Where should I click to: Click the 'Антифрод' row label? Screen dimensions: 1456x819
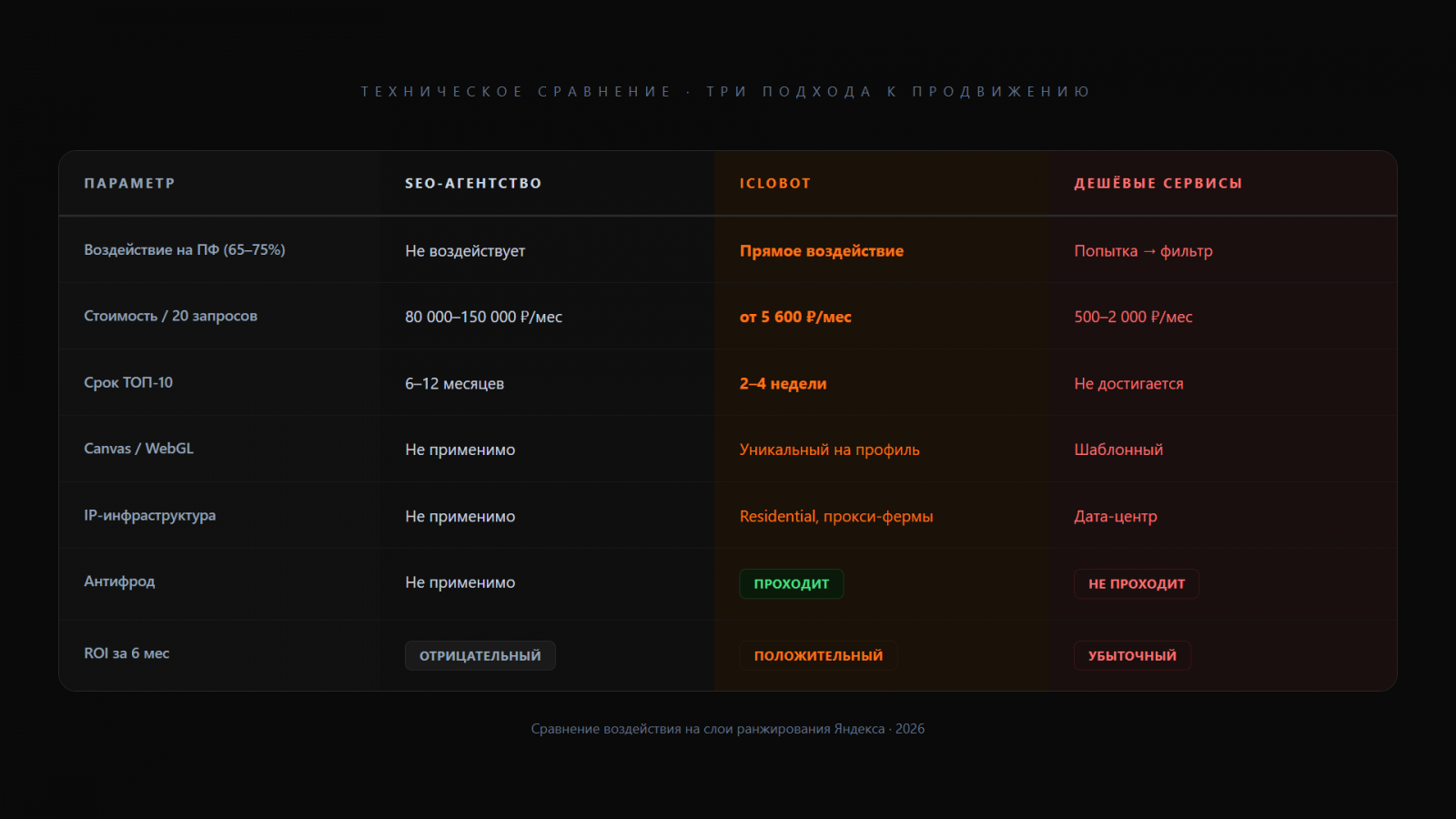[119, 581]
